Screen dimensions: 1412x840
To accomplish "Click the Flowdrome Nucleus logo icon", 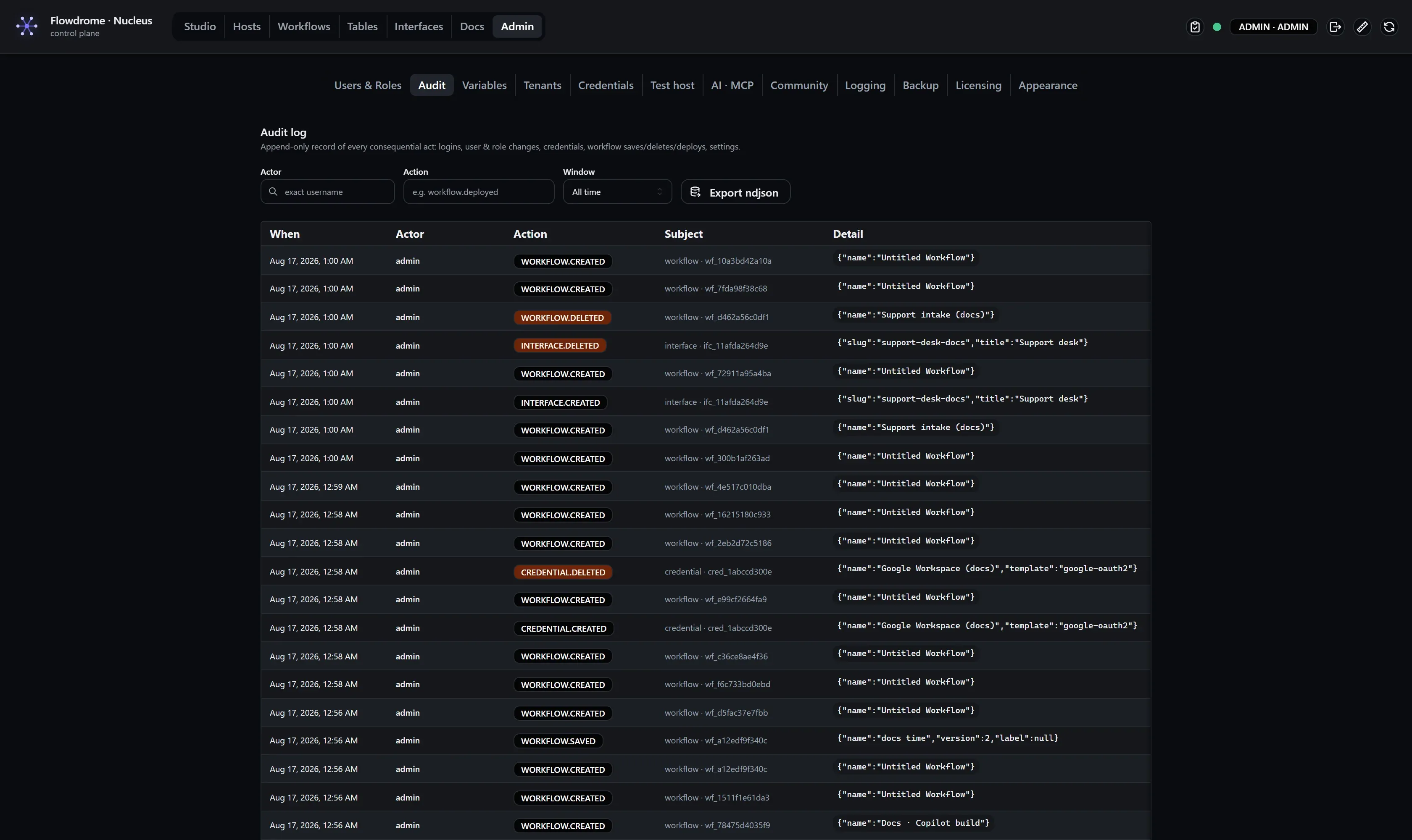I will click(26, 26).
